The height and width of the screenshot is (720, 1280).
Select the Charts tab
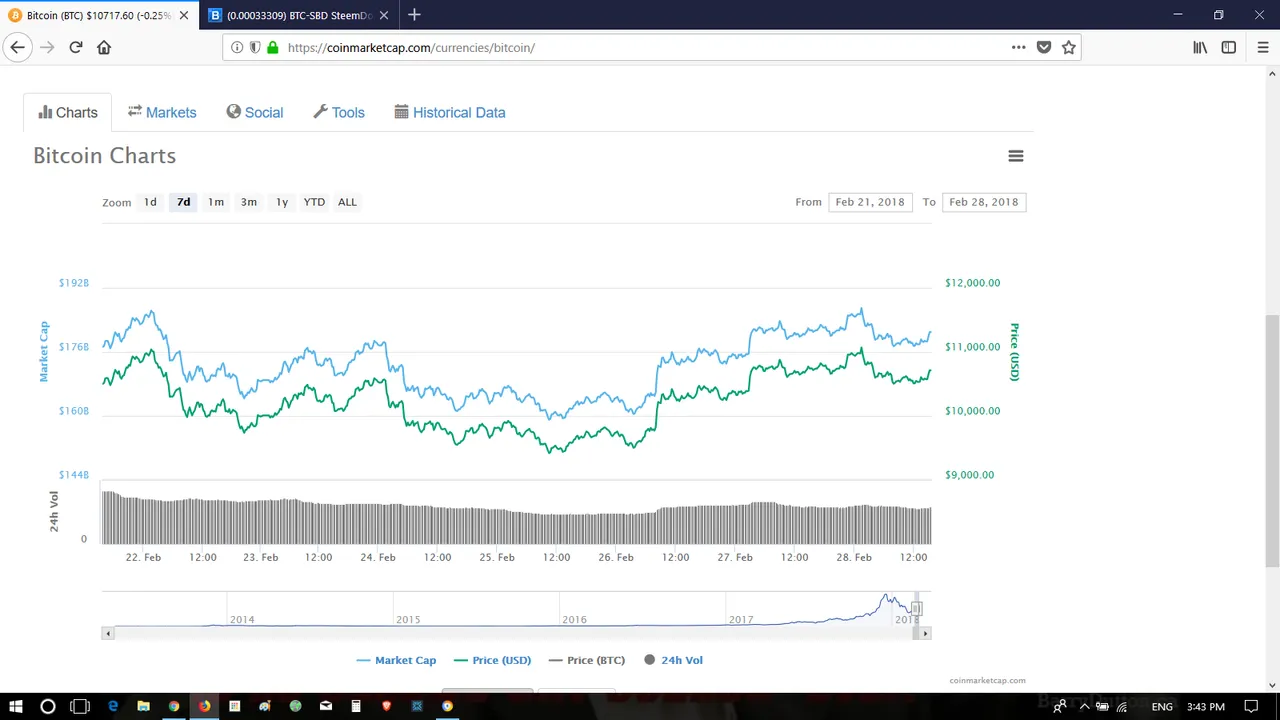68,113
